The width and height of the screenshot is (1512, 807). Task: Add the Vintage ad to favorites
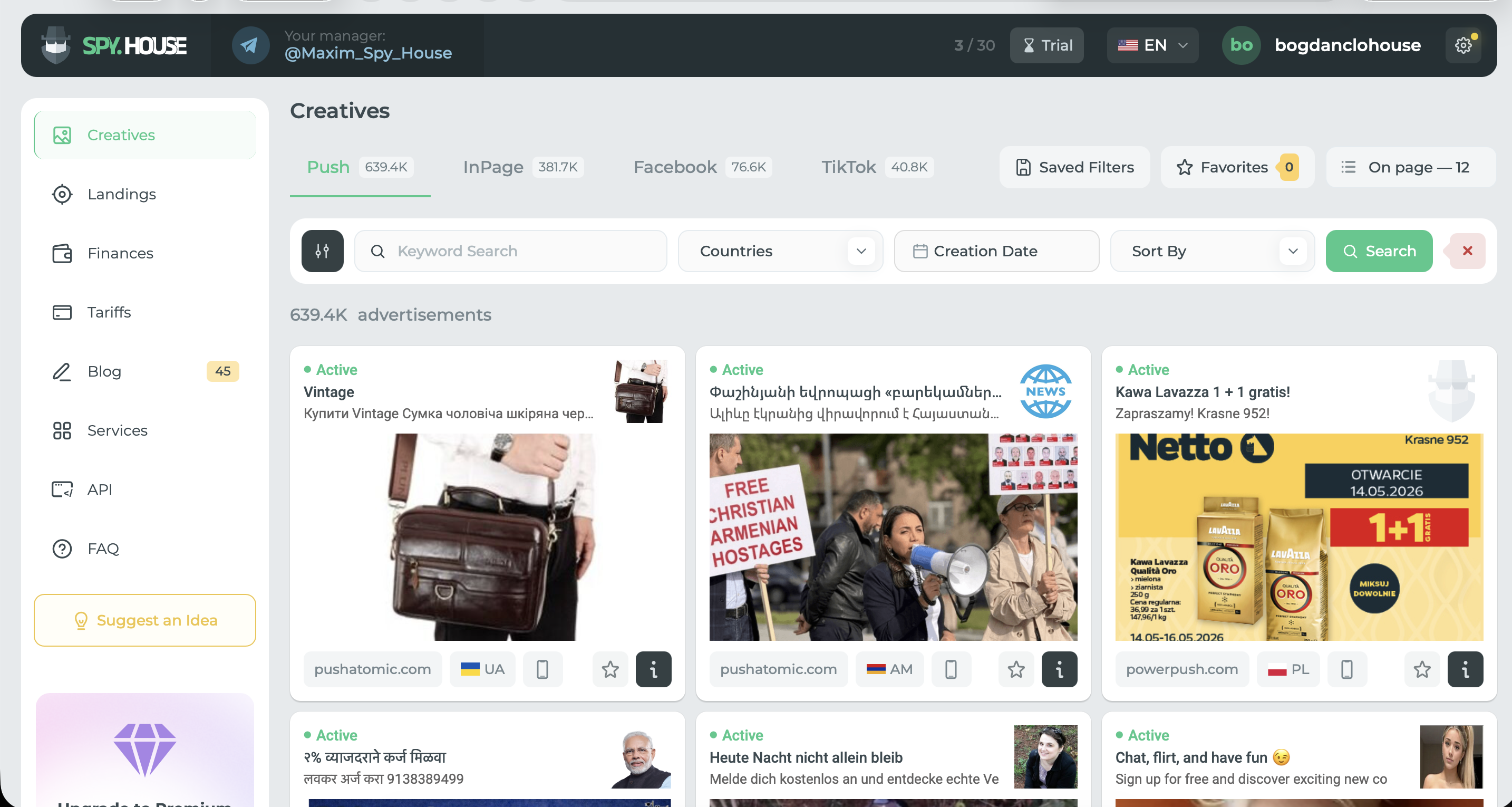click(x=610, y=669)
